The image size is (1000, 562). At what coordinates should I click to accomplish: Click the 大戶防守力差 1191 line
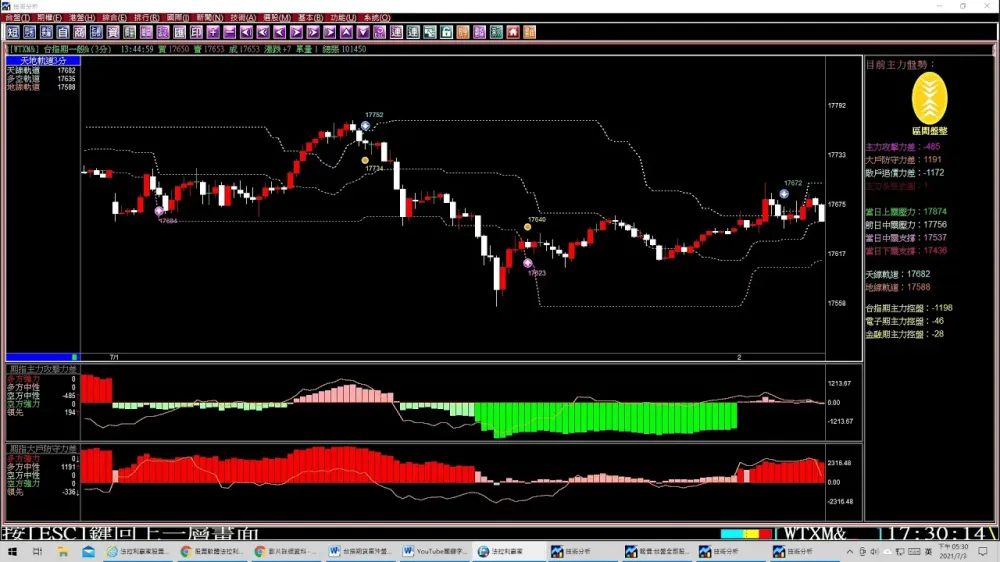[903, 160]
